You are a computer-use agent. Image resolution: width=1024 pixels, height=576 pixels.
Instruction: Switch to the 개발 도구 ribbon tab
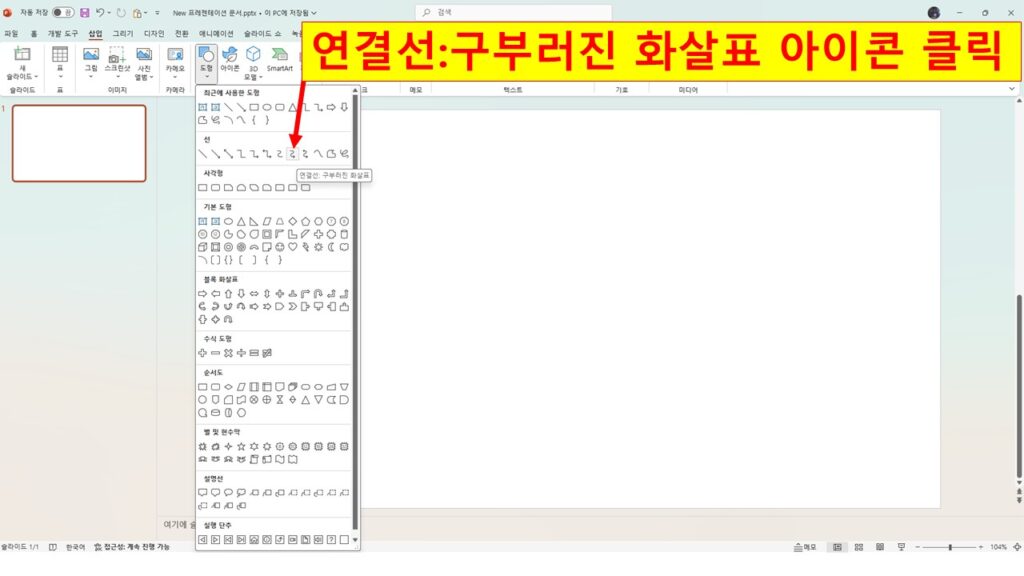coord(62,33)
